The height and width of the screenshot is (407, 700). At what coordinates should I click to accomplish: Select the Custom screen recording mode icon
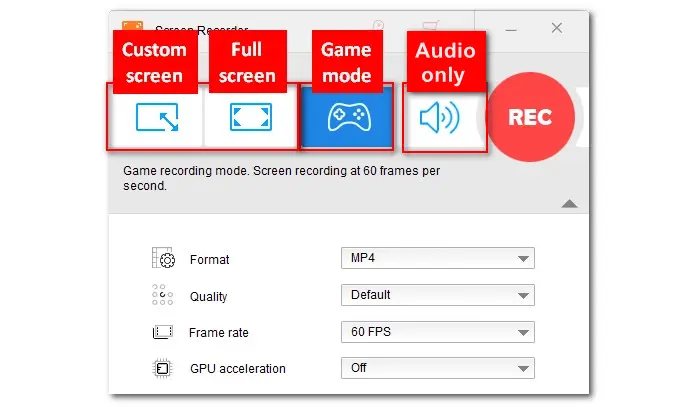click(x=157, y=117)
